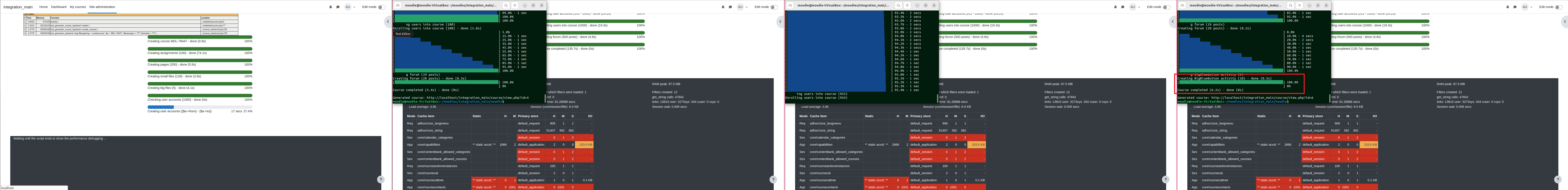
Task: Click 'core/coursecattree' cache row in rightmost page
Action: pos(1284,180)
